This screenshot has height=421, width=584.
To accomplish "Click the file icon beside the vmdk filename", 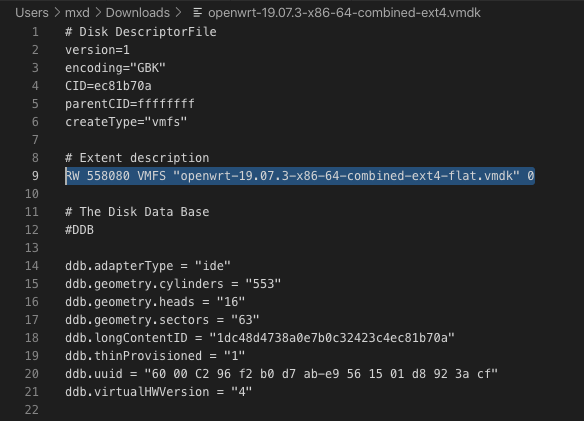I will point(198,13).
